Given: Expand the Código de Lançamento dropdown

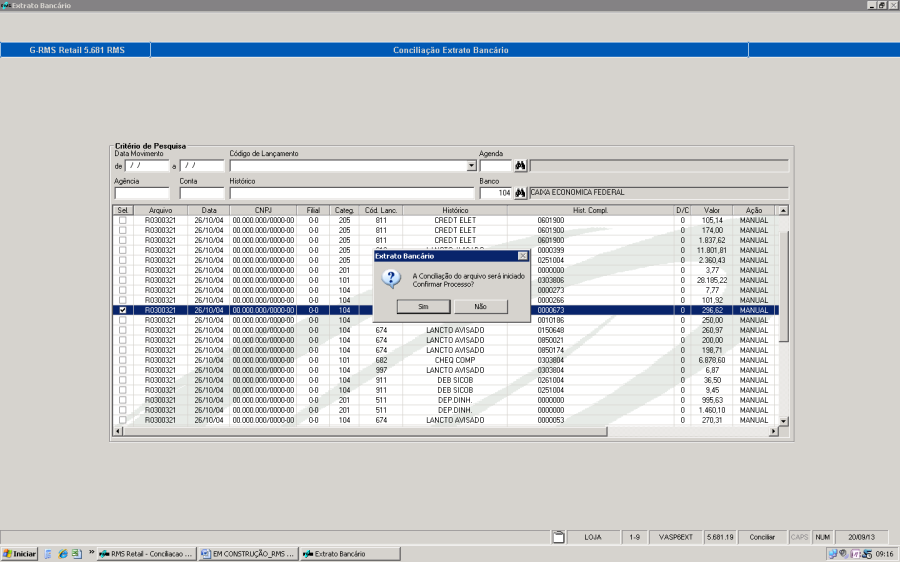Looking at the screenshot, I should coord(472,166).
